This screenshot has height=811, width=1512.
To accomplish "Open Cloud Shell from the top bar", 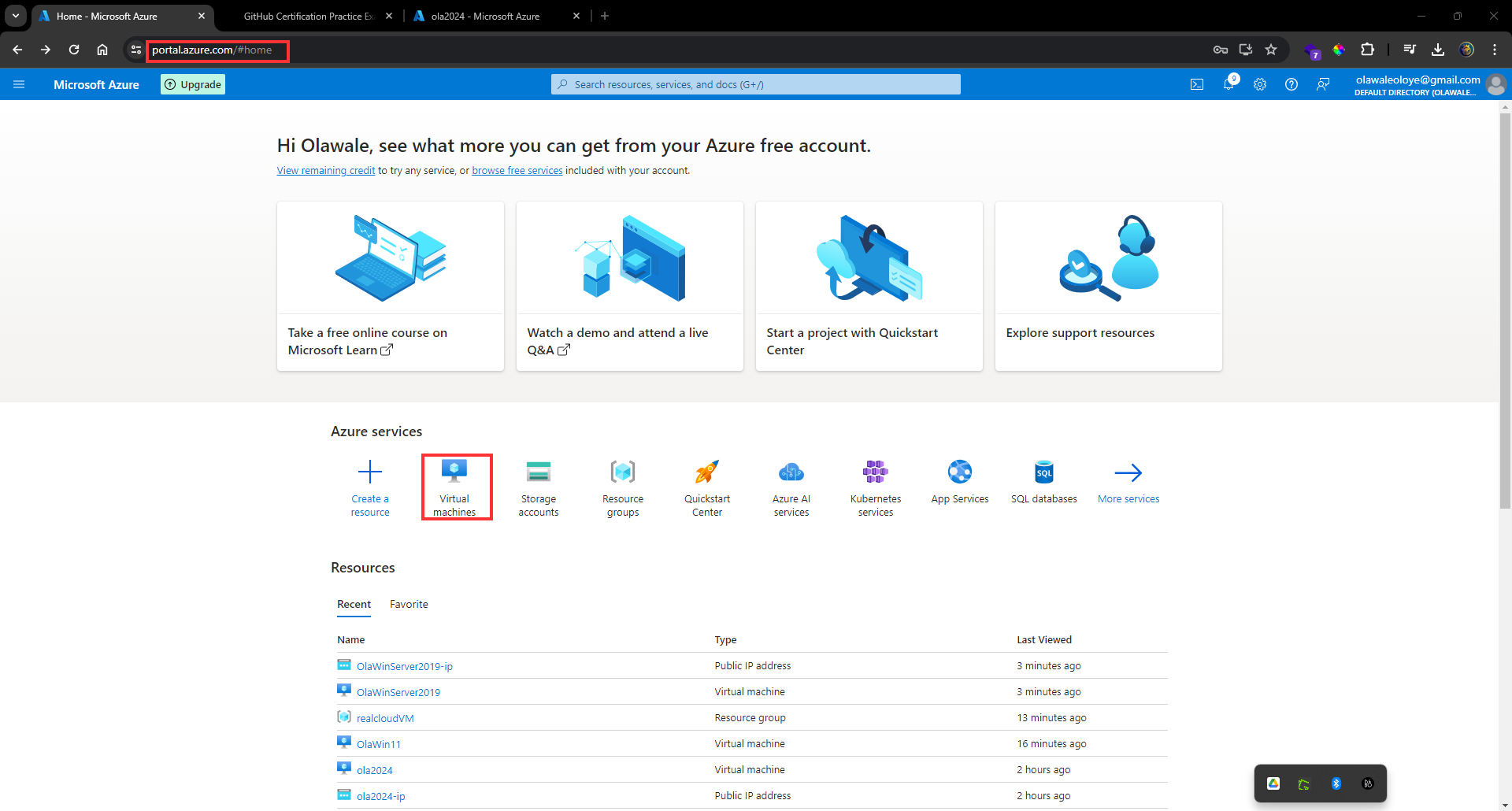I will (x=1197, y=84).
